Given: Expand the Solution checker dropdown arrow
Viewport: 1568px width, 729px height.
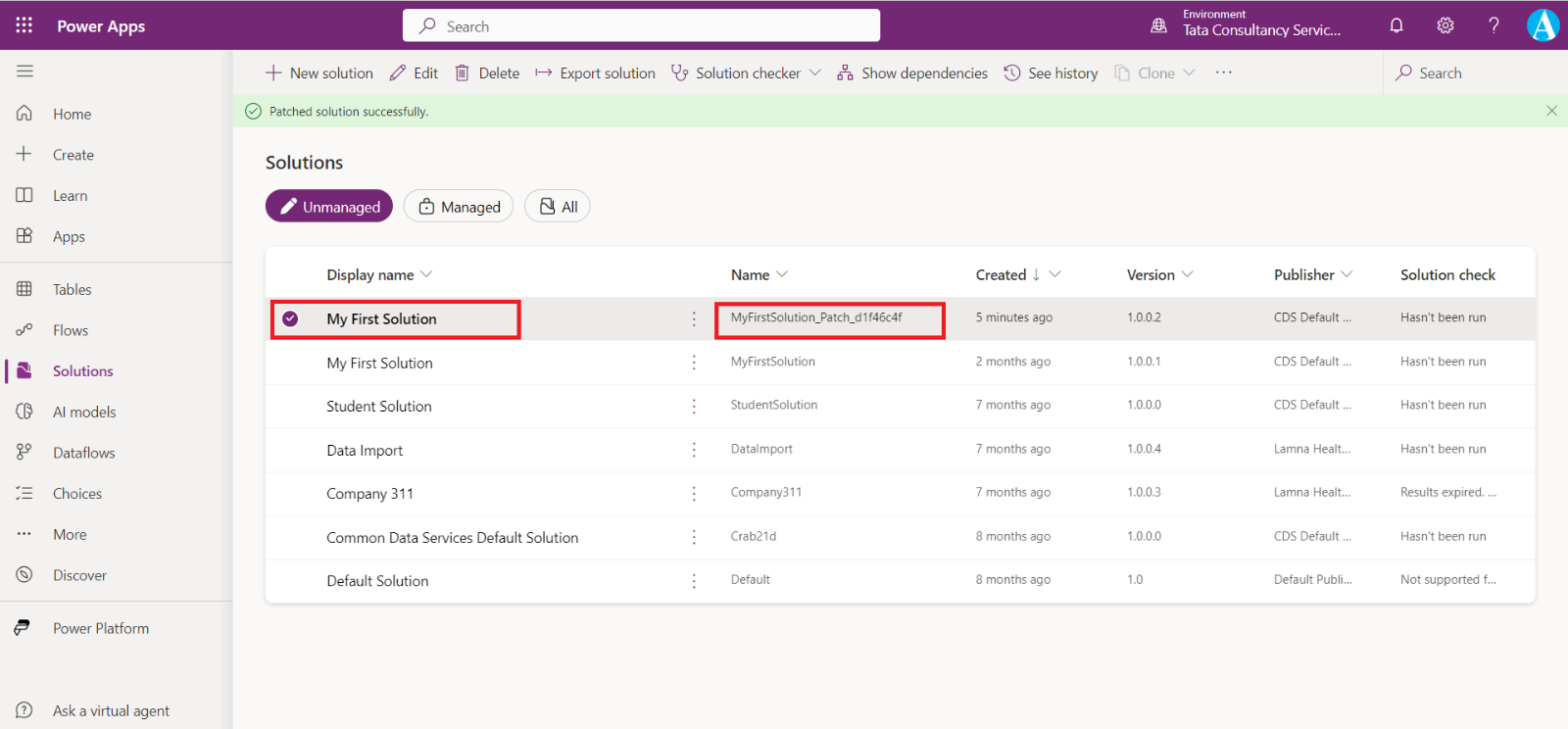Looking at the screenshot, I should [815, 73].
